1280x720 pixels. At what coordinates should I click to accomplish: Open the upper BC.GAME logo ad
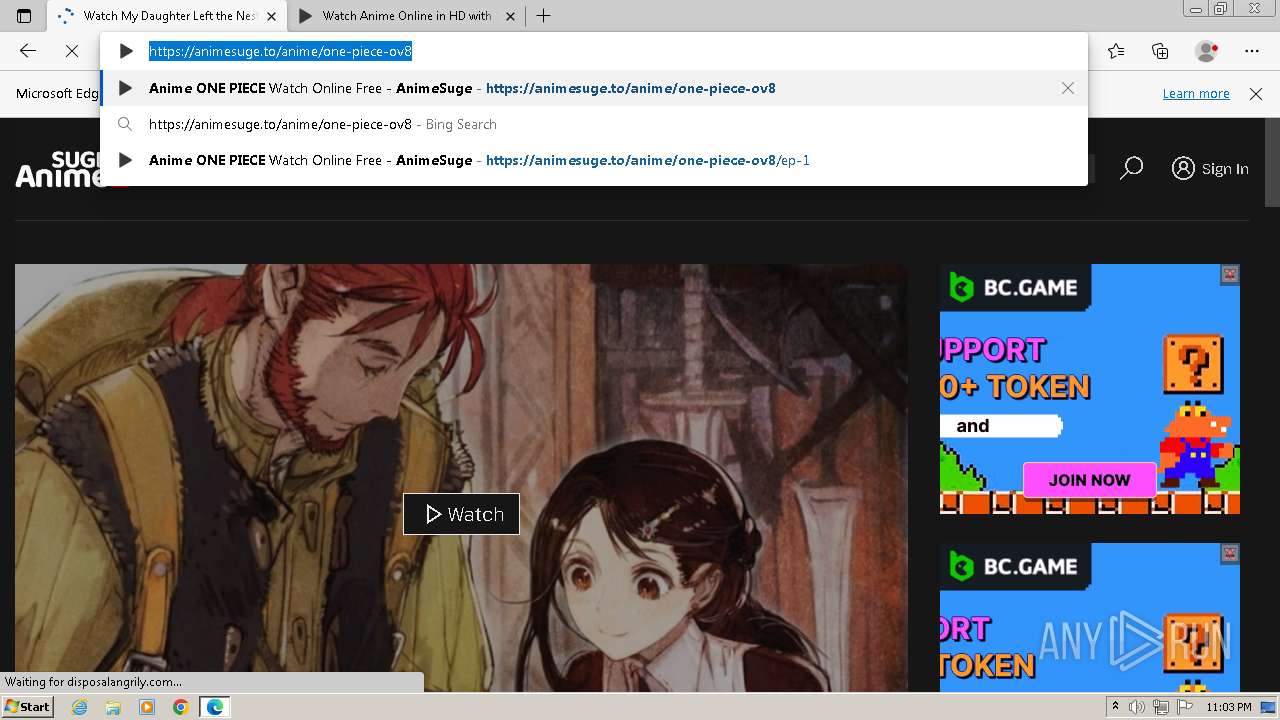tap(1015, 288)
